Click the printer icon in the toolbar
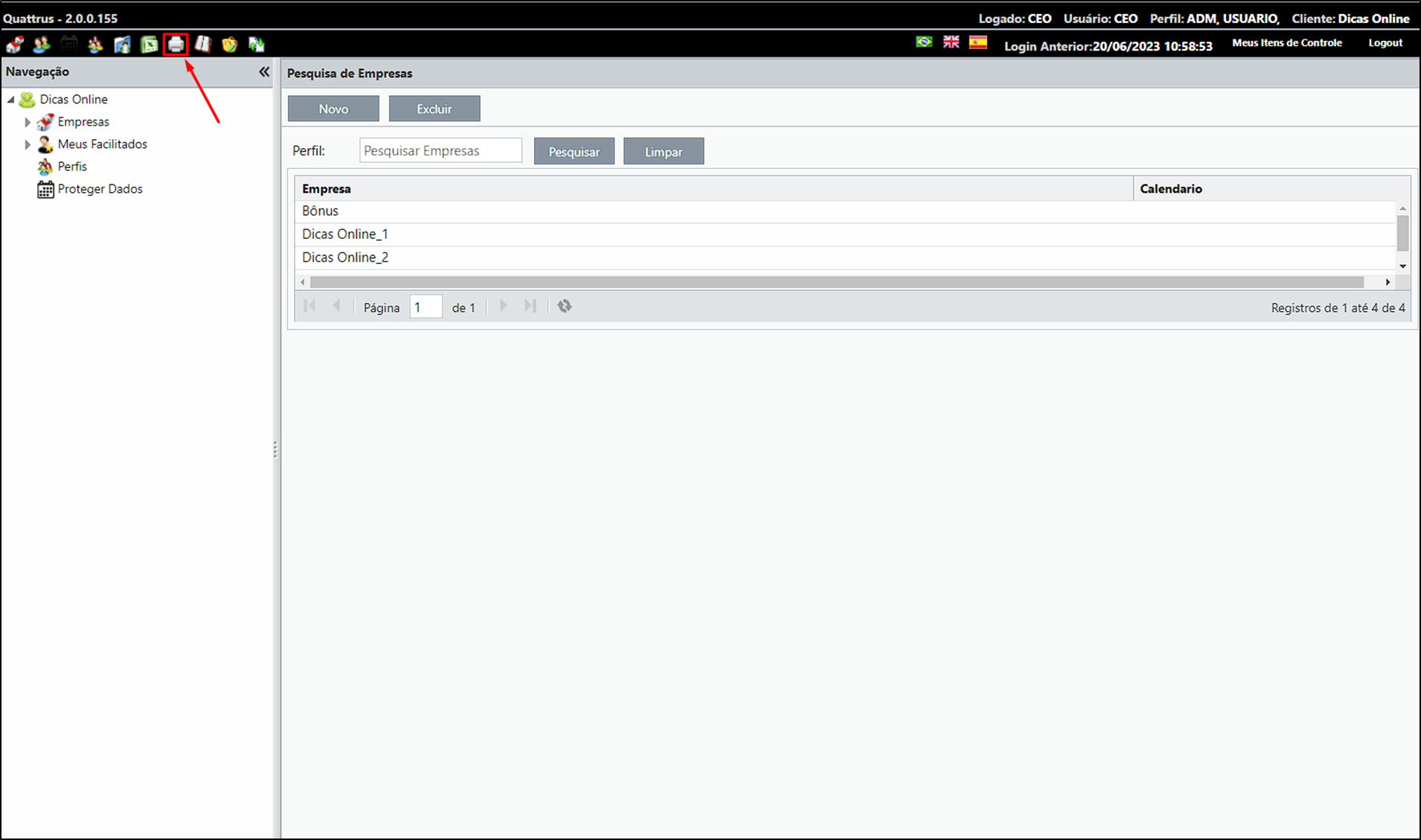1421x840 pixels. coord(176,45)
